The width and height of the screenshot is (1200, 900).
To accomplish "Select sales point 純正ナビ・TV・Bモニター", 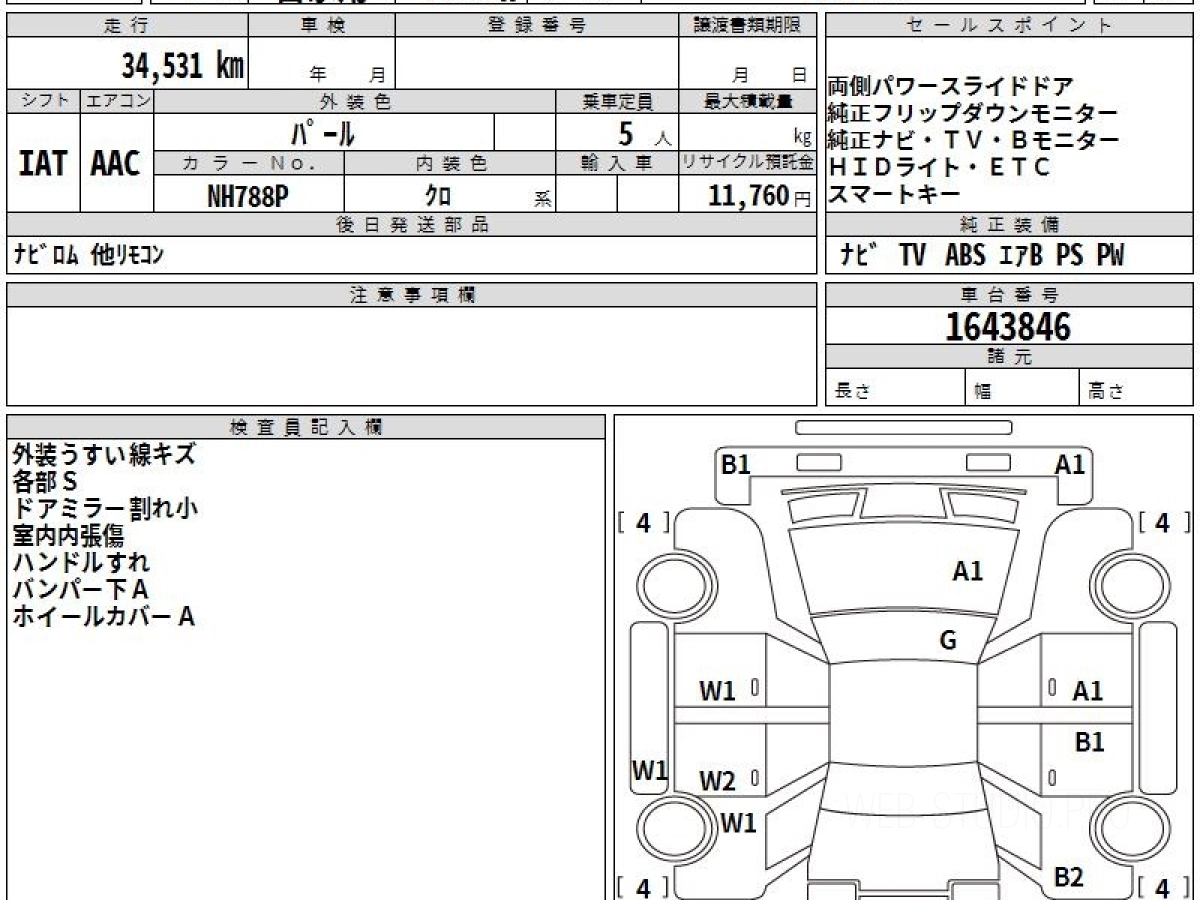I will (974, 141).
